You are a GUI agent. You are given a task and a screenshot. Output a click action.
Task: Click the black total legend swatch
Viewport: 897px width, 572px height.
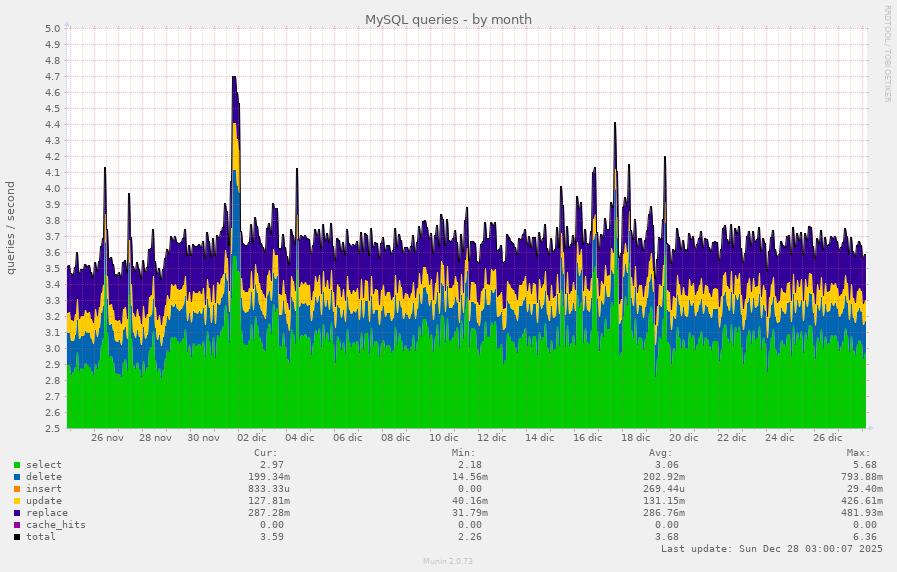(17, 537)
